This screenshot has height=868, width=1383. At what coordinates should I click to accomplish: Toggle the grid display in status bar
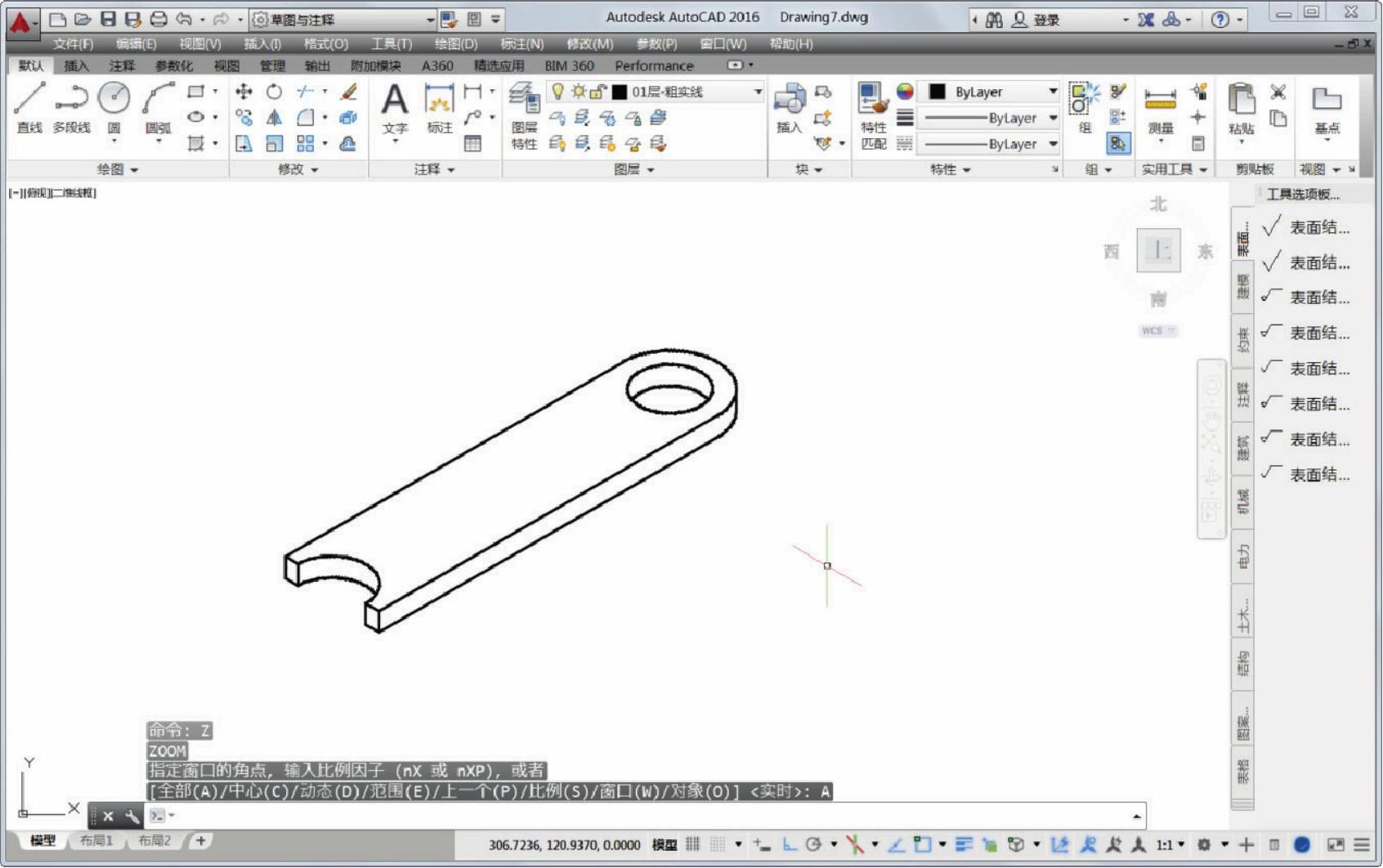[x=693, y=844]
